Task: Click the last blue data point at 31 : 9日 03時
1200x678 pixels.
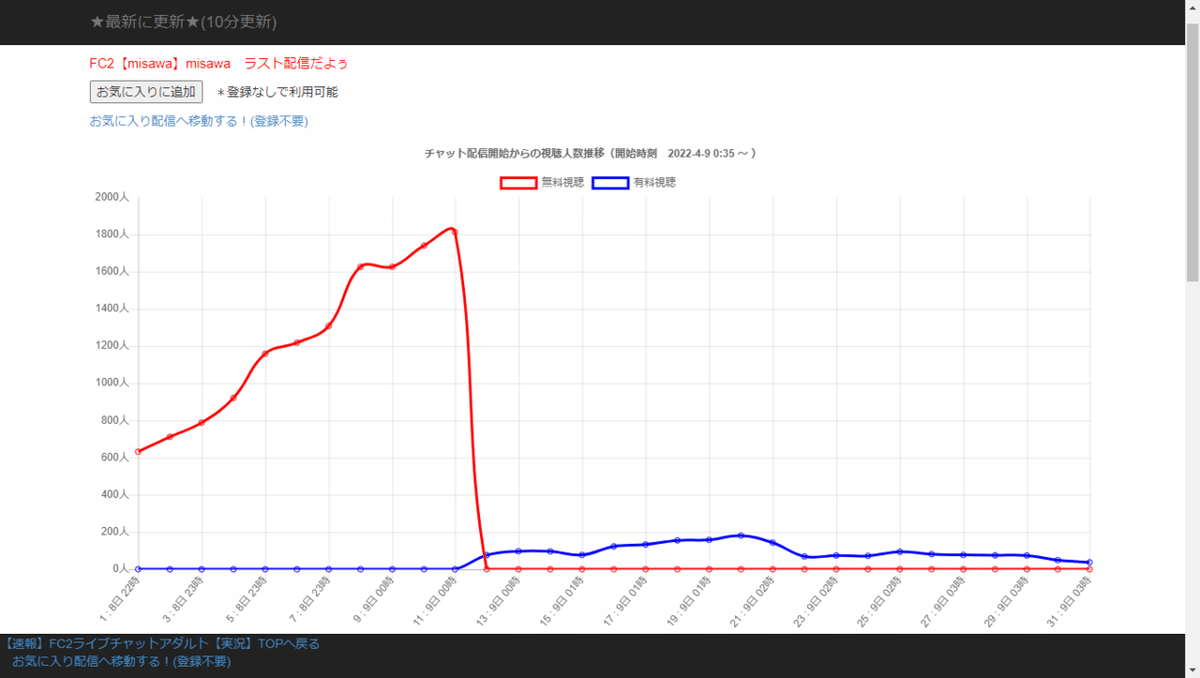Action: point(1090,562)
